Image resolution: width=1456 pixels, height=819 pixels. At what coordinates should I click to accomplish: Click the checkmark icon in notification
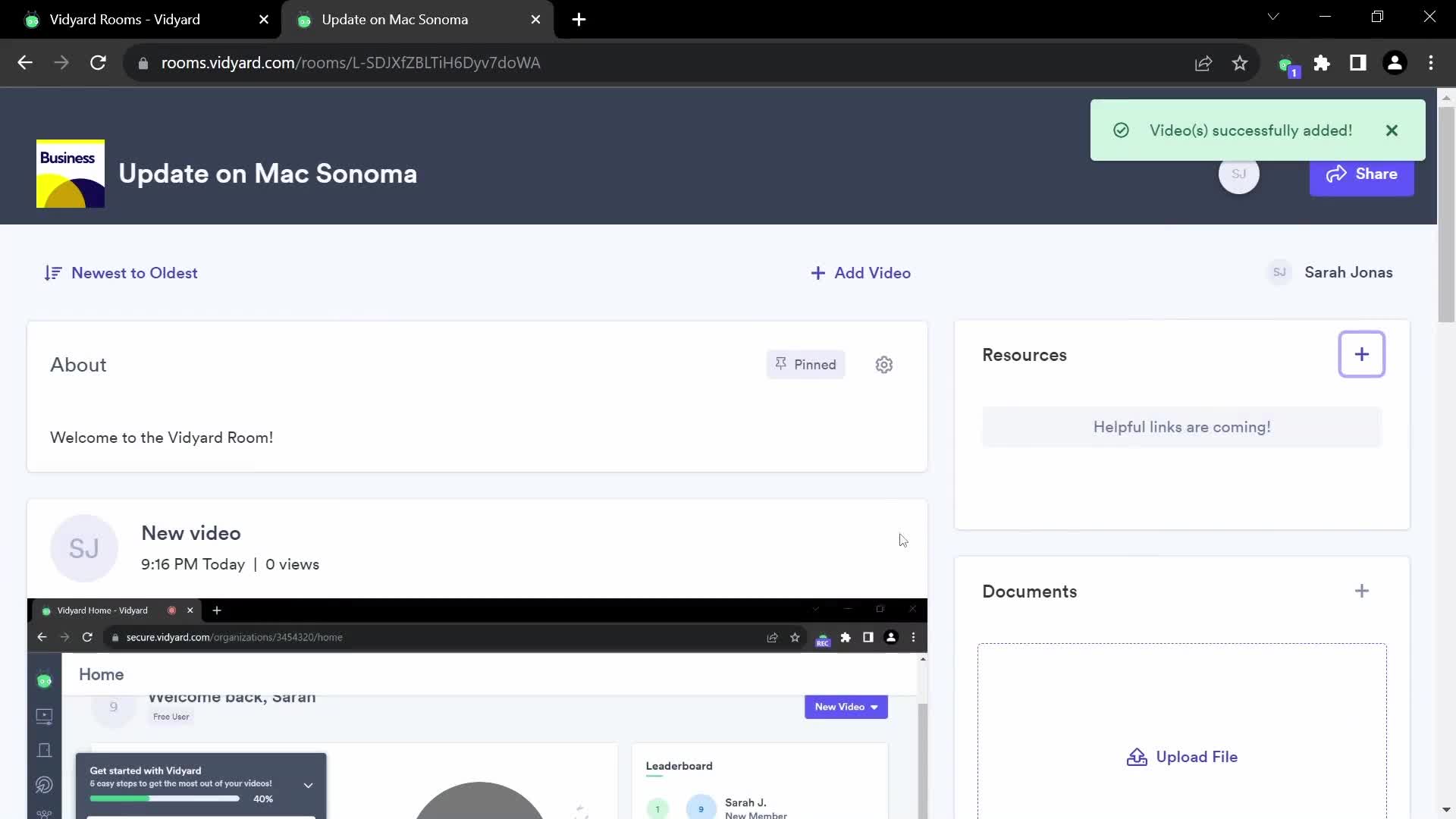1121,130
